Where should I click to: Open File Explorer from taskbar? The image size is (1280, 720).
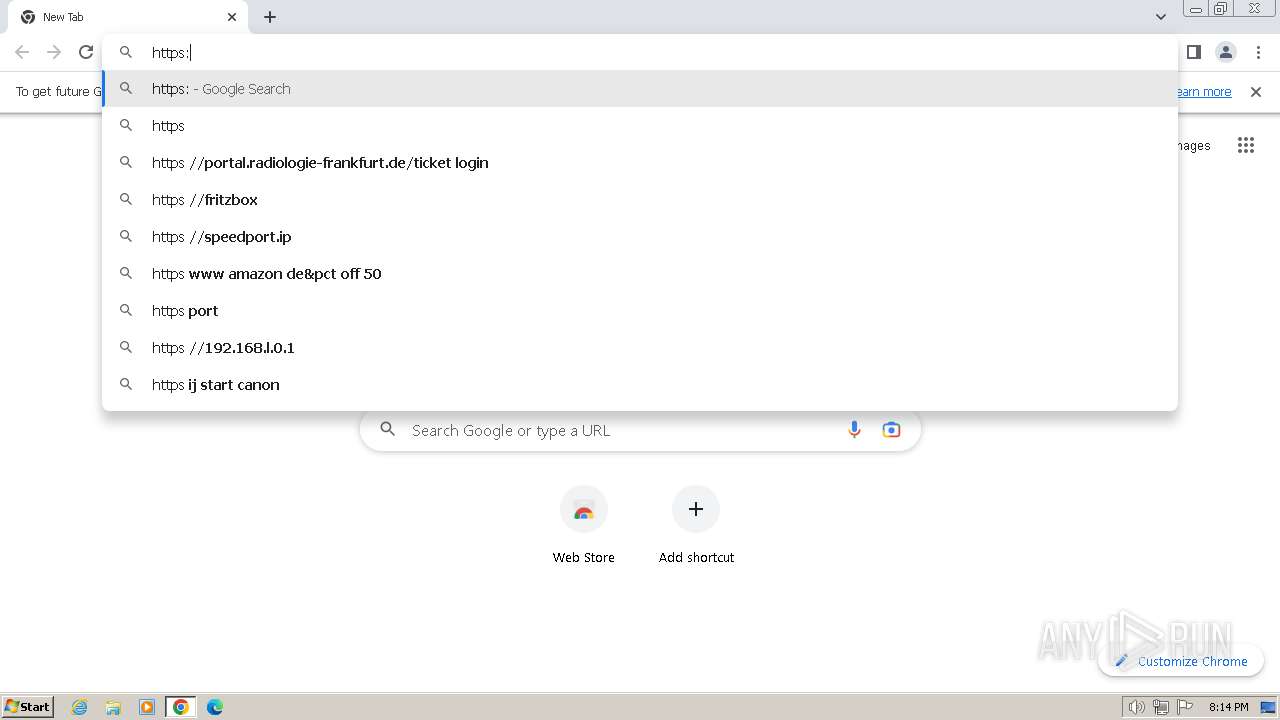click(x=113, y=707)
